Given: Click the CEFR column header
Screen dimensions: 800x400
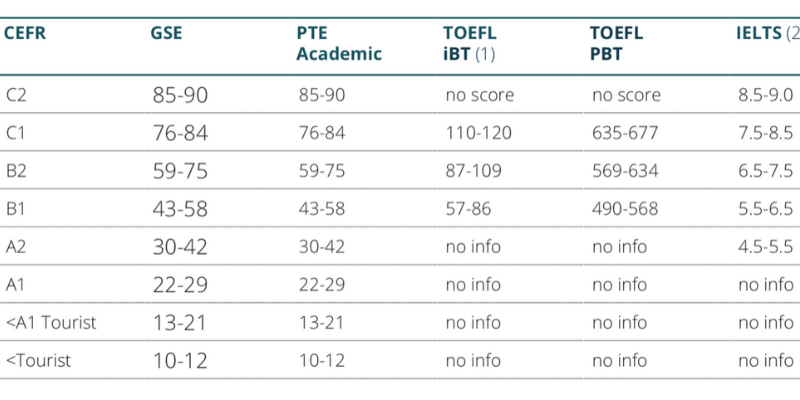Looking at the screenshot, I should pos(25,33).
